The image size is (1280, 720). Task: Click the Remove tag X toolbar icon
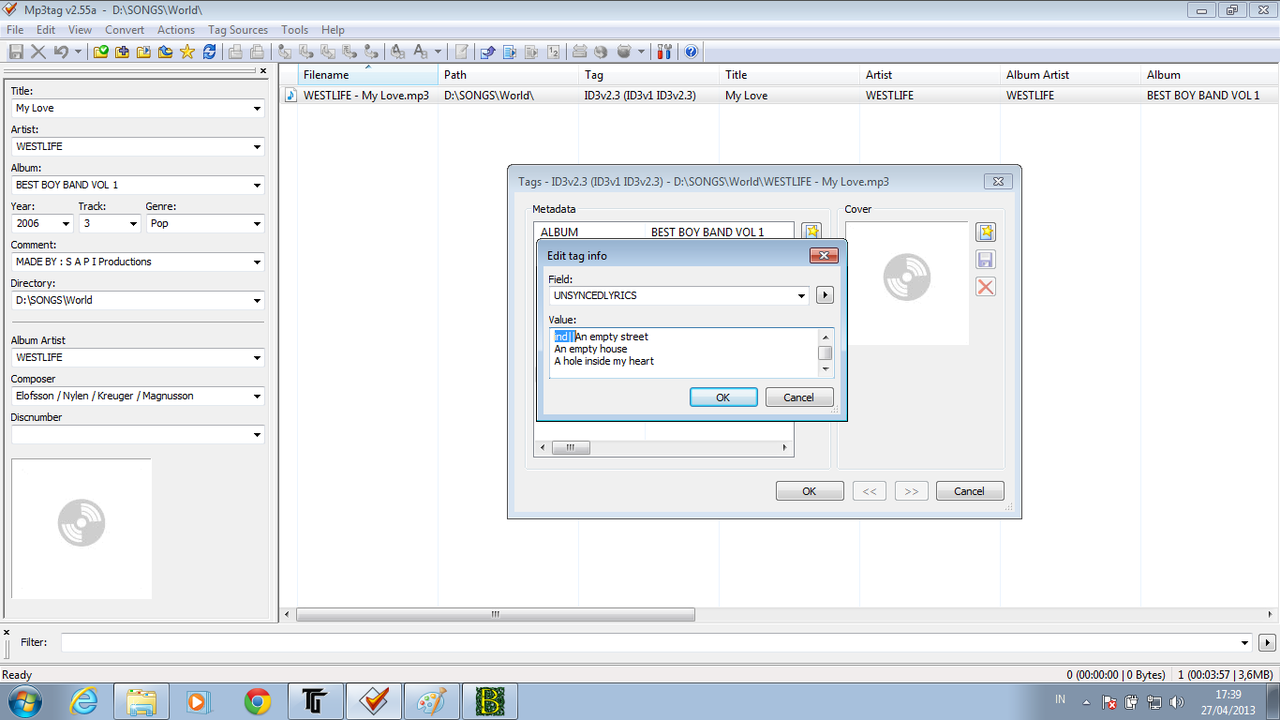(x=38, y=51)
